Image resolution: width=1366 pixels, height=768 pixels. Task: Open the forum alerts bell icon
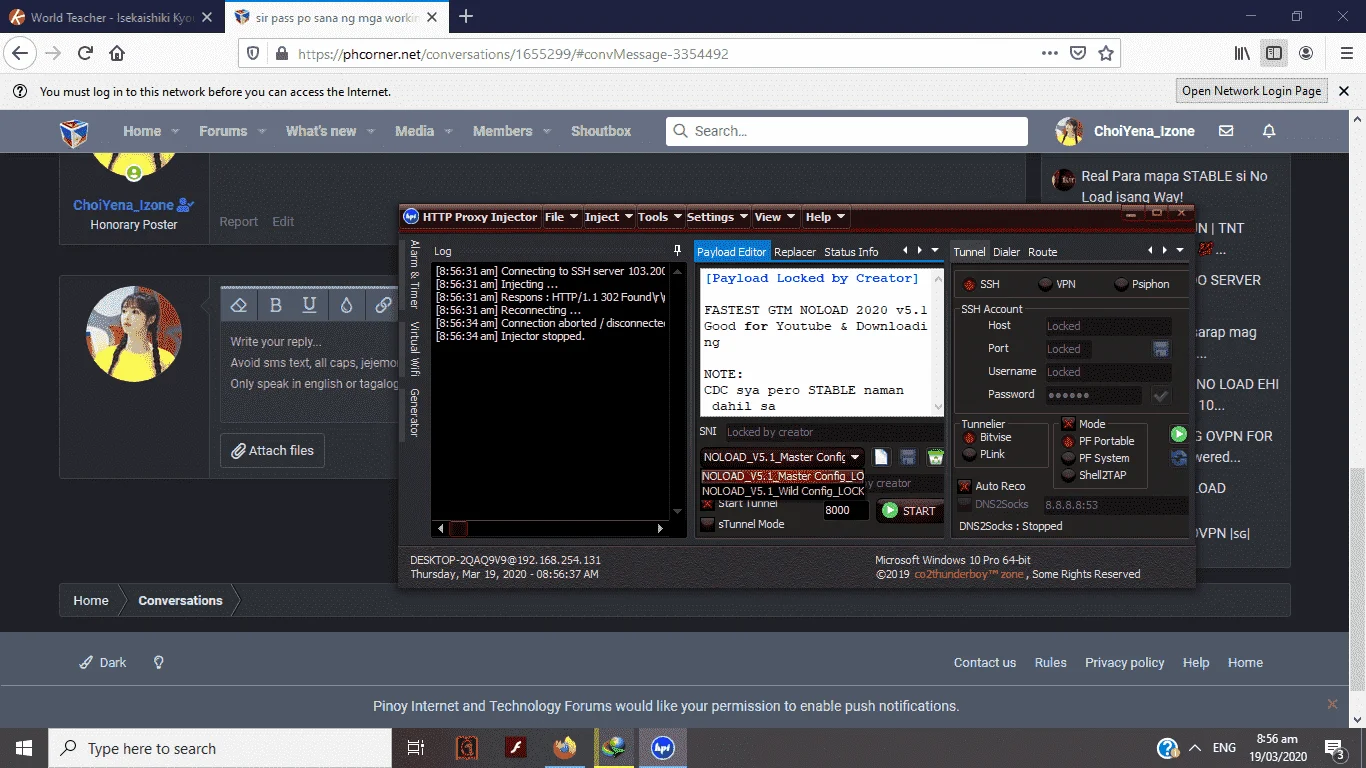[1269, 131]
